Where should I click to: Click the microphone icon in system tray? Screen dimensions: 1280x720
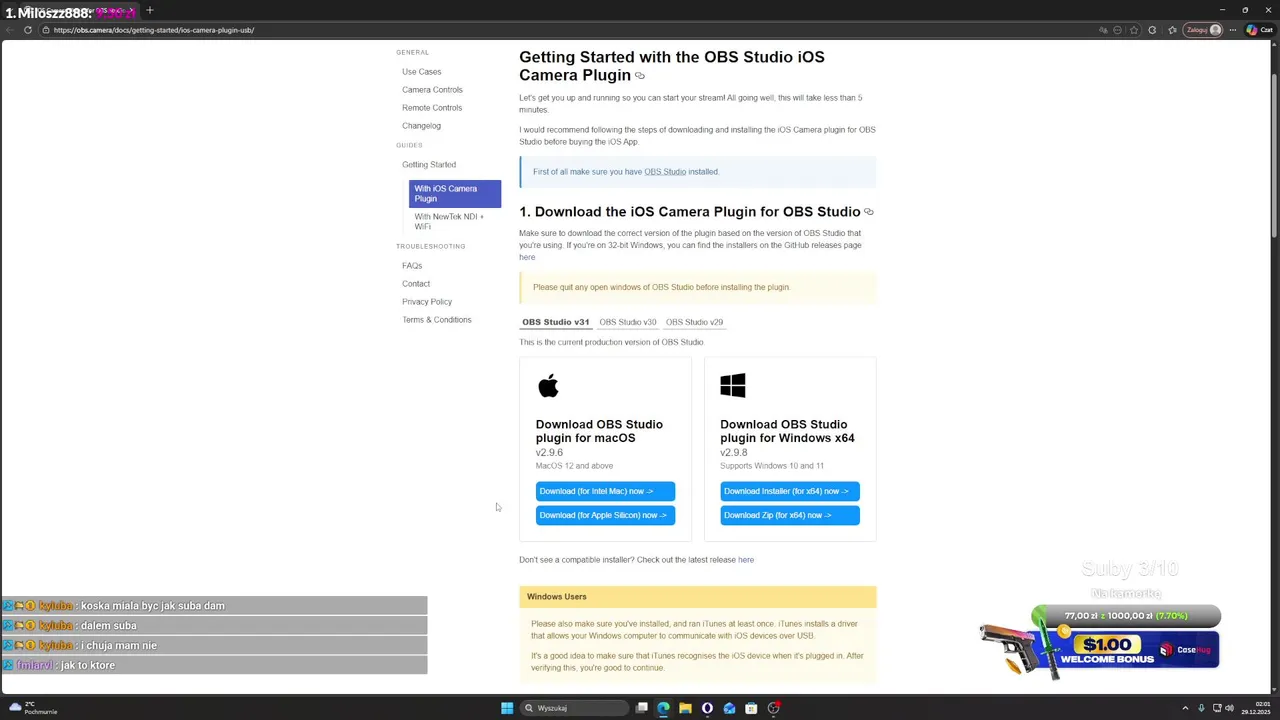tap(1201, 708)
